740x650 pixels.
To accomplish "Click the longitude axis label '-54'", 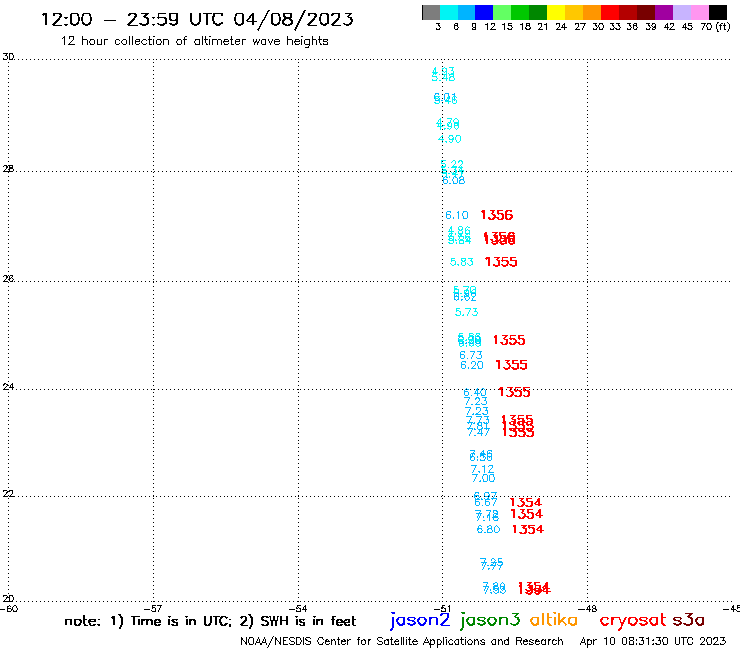I will click(298, 609).
